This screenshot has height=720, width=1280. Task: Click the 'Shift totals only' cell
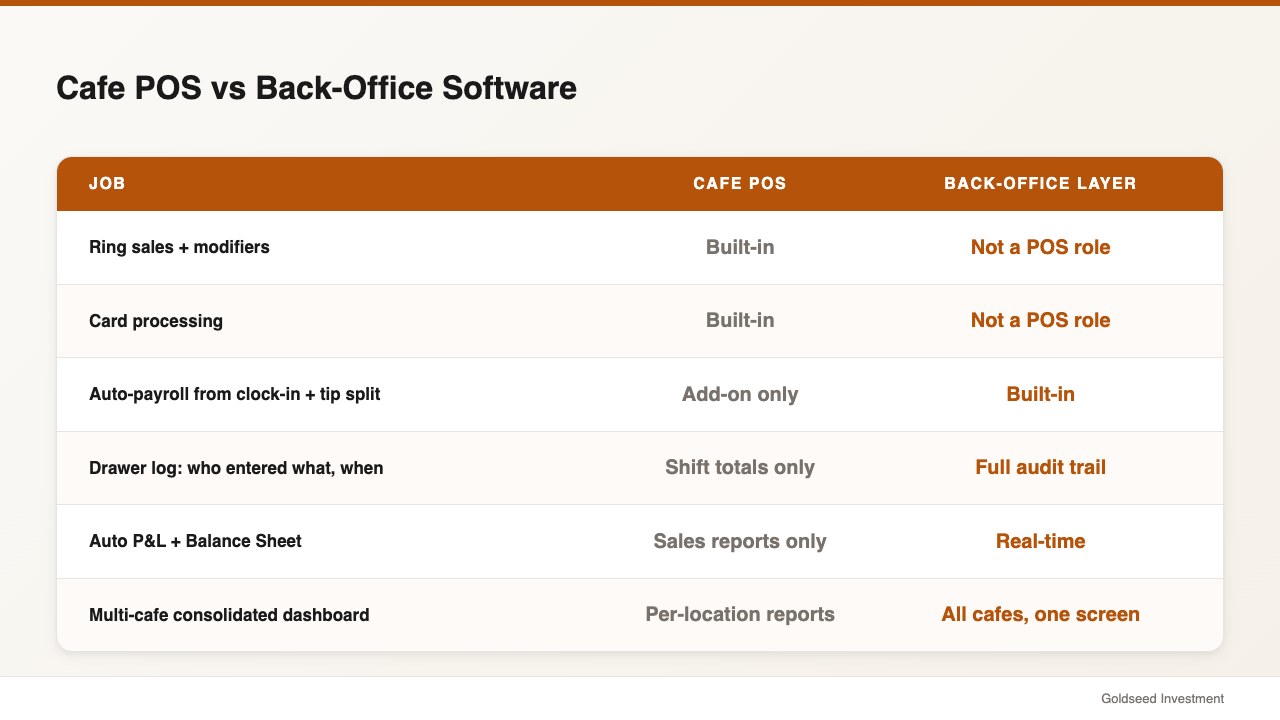point(740,467)
